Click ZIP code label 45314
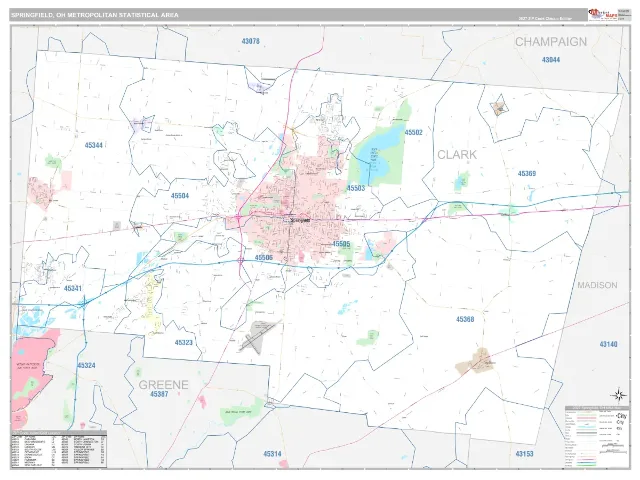This screenshot has width=640, height=480. 272,453
